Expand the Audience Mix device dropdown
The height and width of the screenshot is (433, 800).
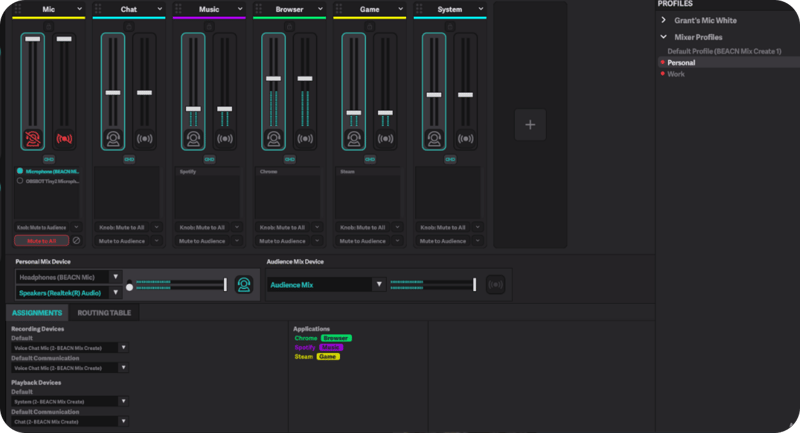pyautogui.click(x=379, y=285)
